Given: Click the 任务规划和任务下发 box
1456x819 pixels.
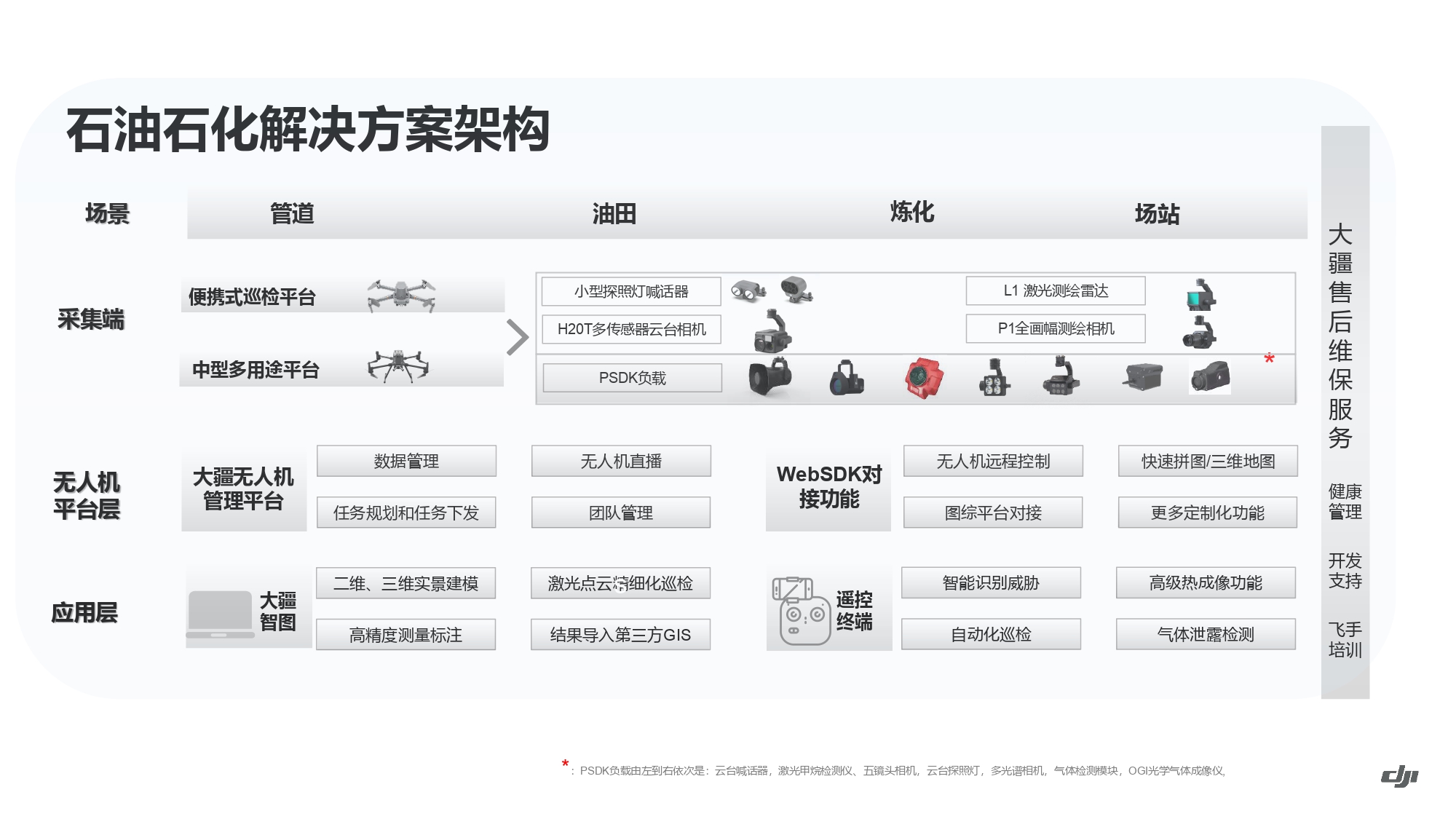Looking at the screenshot, I should point(406,513).
